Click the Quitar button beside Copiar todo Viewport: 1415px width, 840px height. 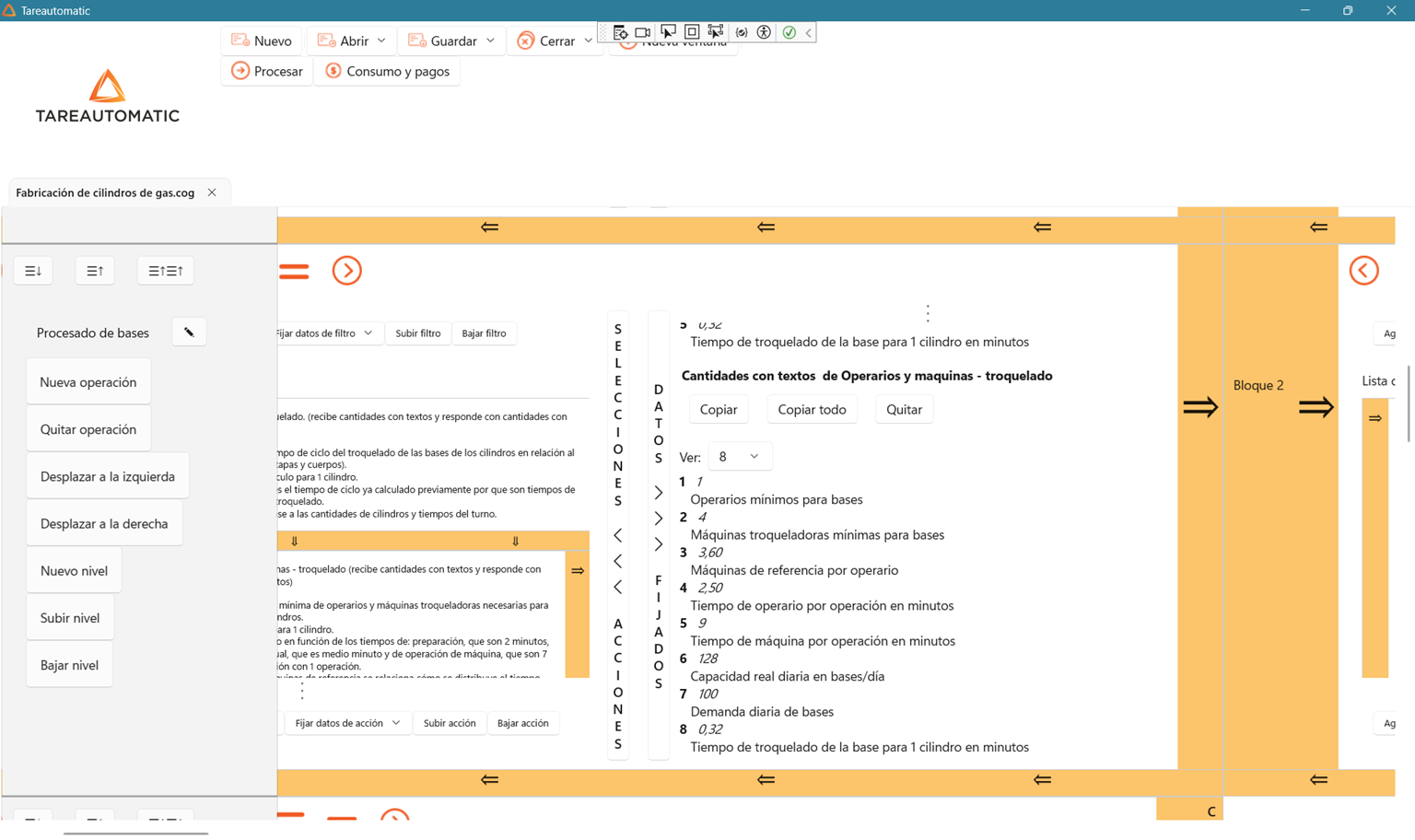(x=905, y=410)
